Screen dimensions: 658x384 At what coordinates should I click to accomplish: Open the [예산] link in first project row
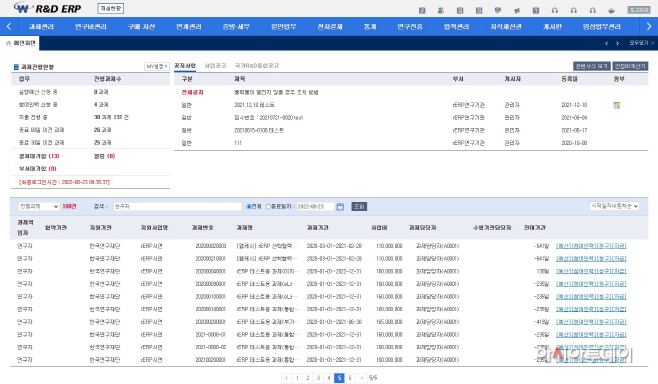563,246
